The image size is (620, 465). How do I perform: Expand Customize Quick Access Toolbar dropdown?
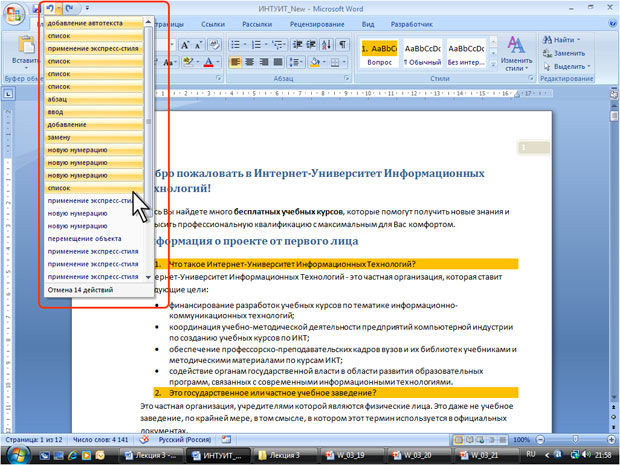tap(87, 8)
